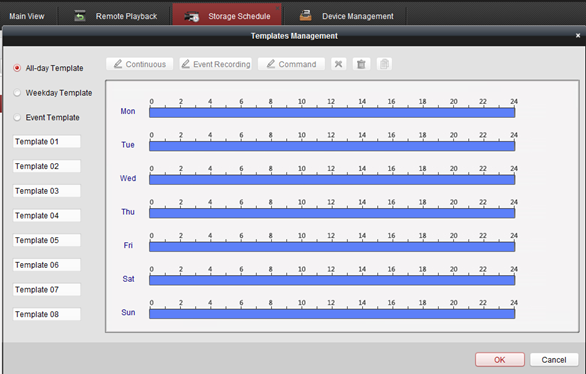Select the All-day Template radio button

(x=17, y=68)
